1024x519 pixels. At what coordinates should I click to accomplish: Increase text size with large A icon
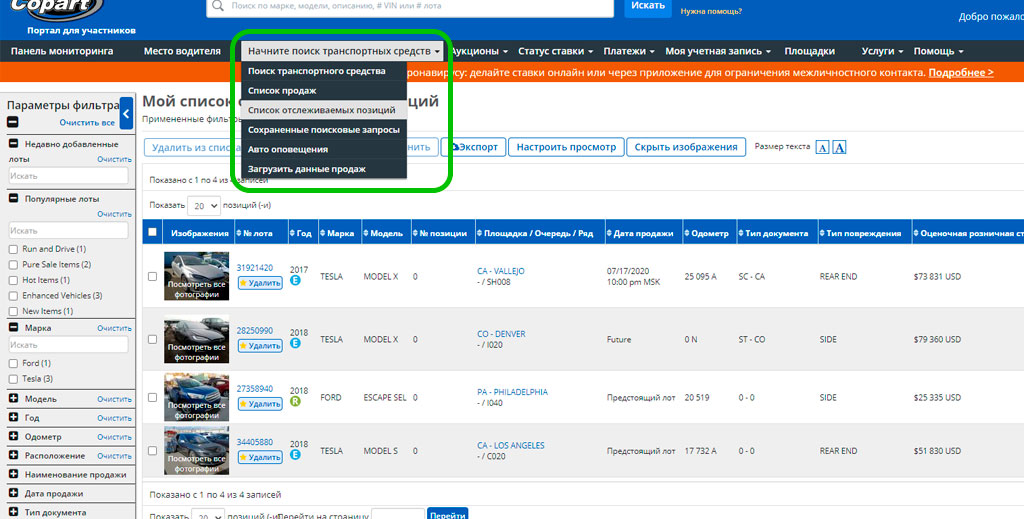click(x=839, y=148)
